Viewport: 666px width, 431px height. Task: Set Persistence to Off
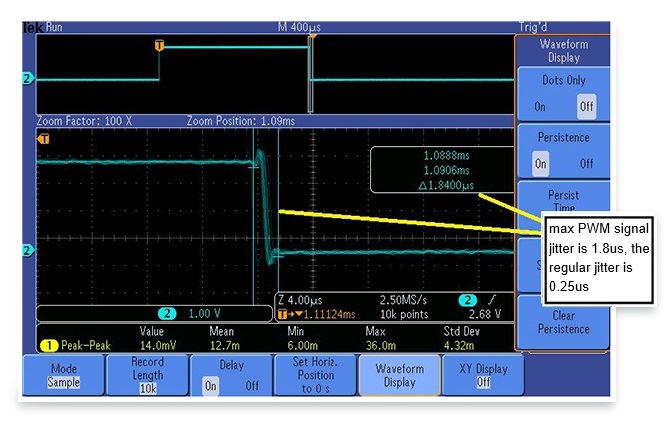(x=587, y=163)
